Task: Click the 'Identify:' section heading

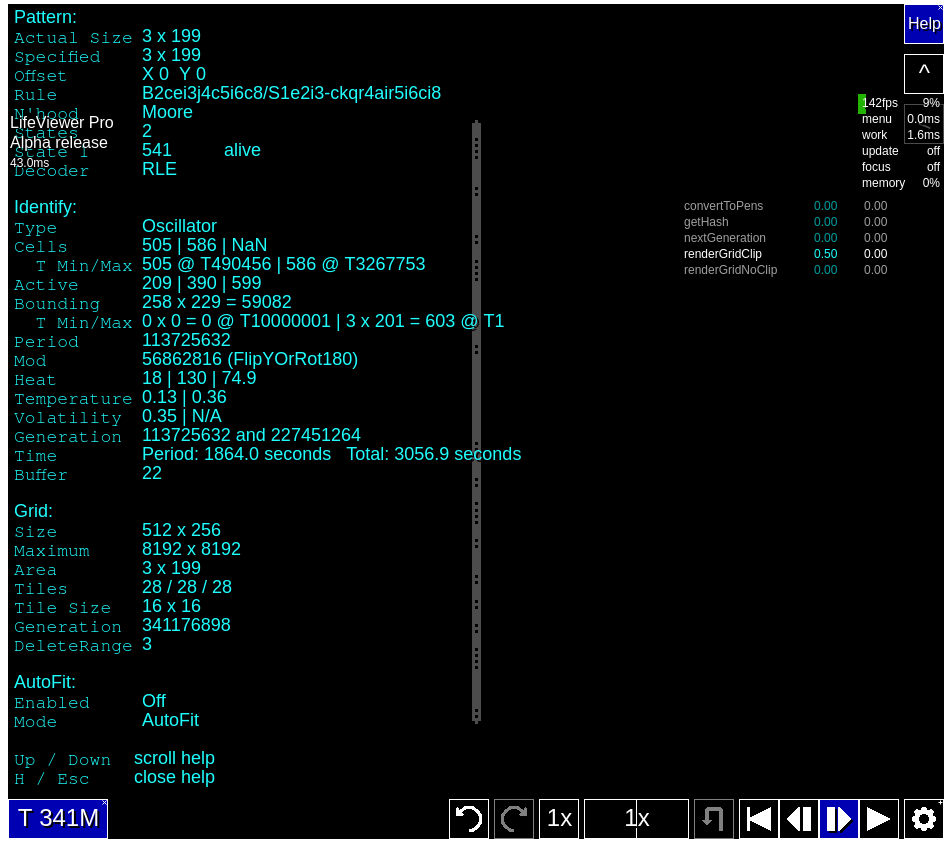Action: tap(45, 207)
